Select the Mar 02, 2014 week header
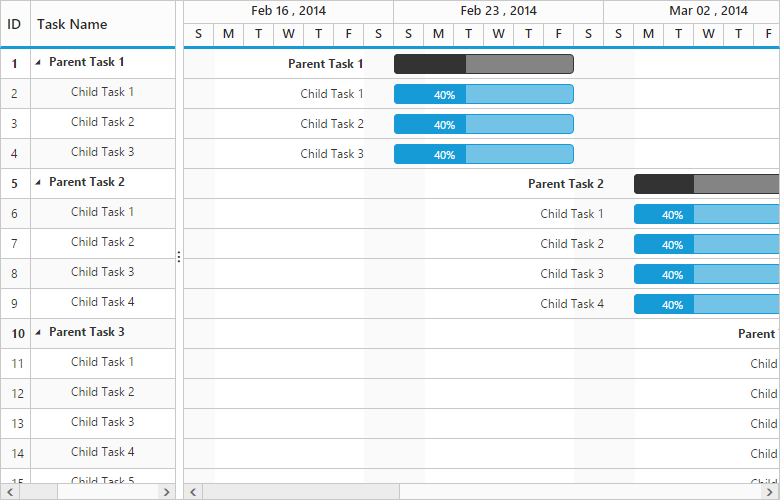 708,11
